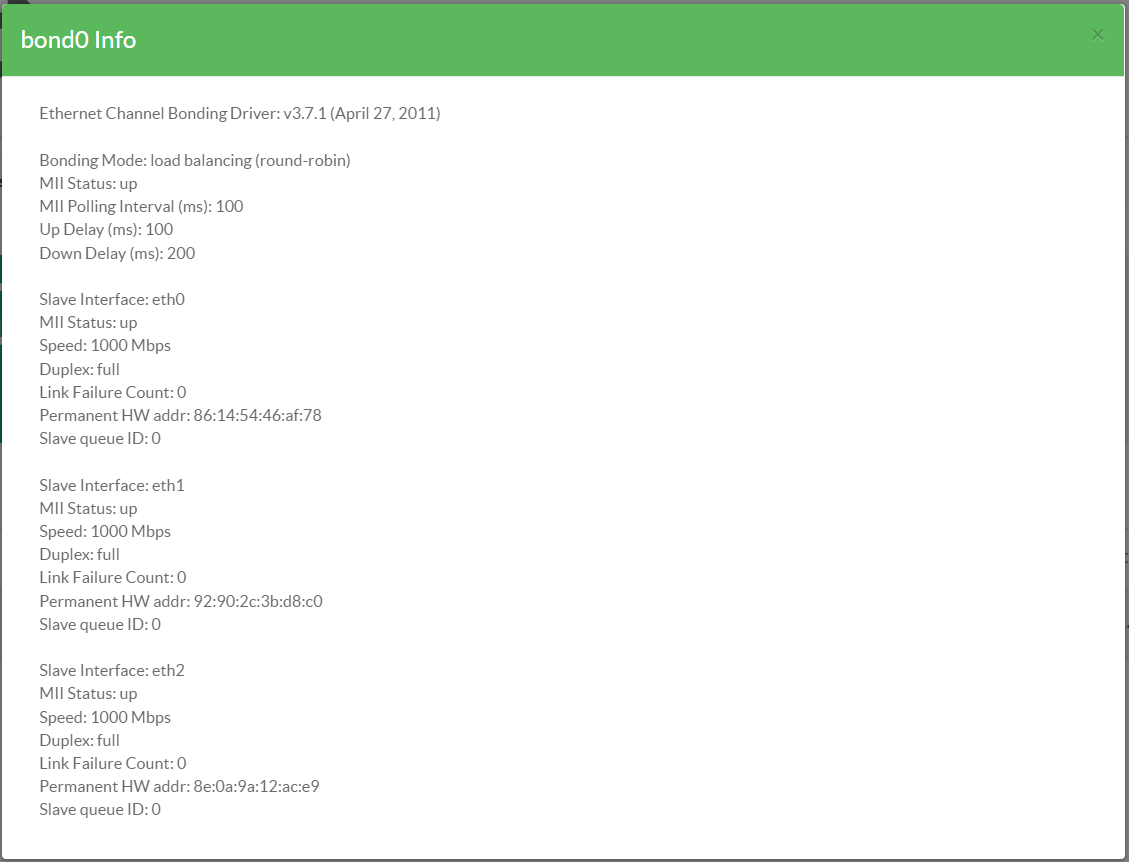1129x862 pixels.
Task: Click MII Status up under eth2
Action: 88,693
